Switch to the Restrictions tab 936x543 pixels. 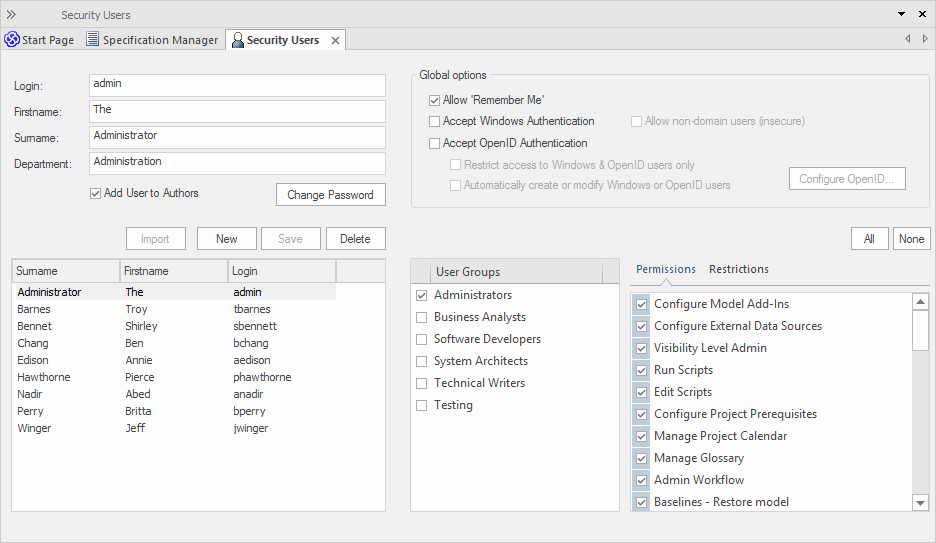click(x=738, y=269)
